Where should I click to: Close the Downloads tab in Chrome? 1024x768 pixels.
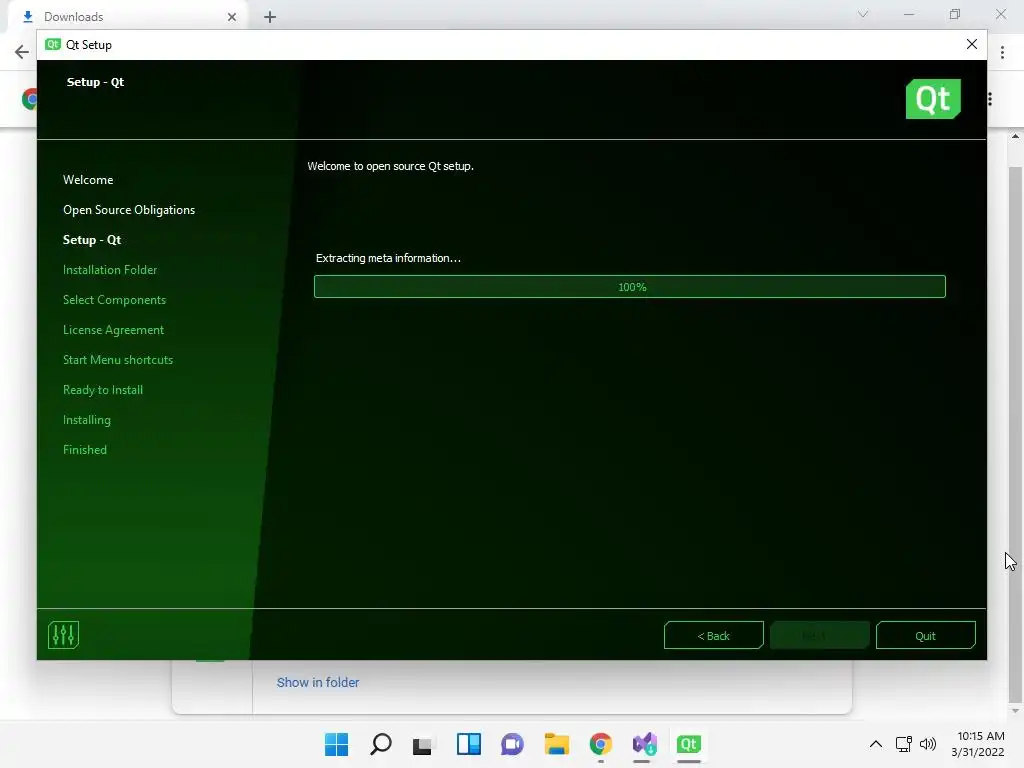click(232, 17)
